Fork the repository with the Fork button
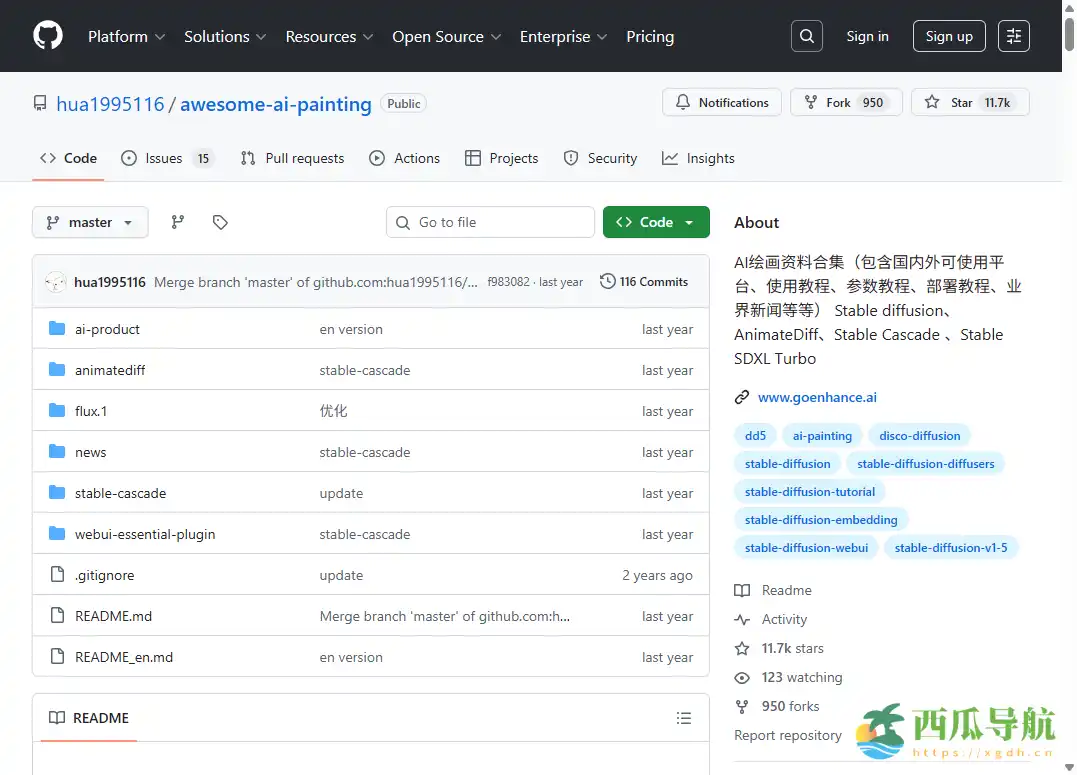Image resolution: width=1077 pixels, height=775 pixels. [846, 102]
